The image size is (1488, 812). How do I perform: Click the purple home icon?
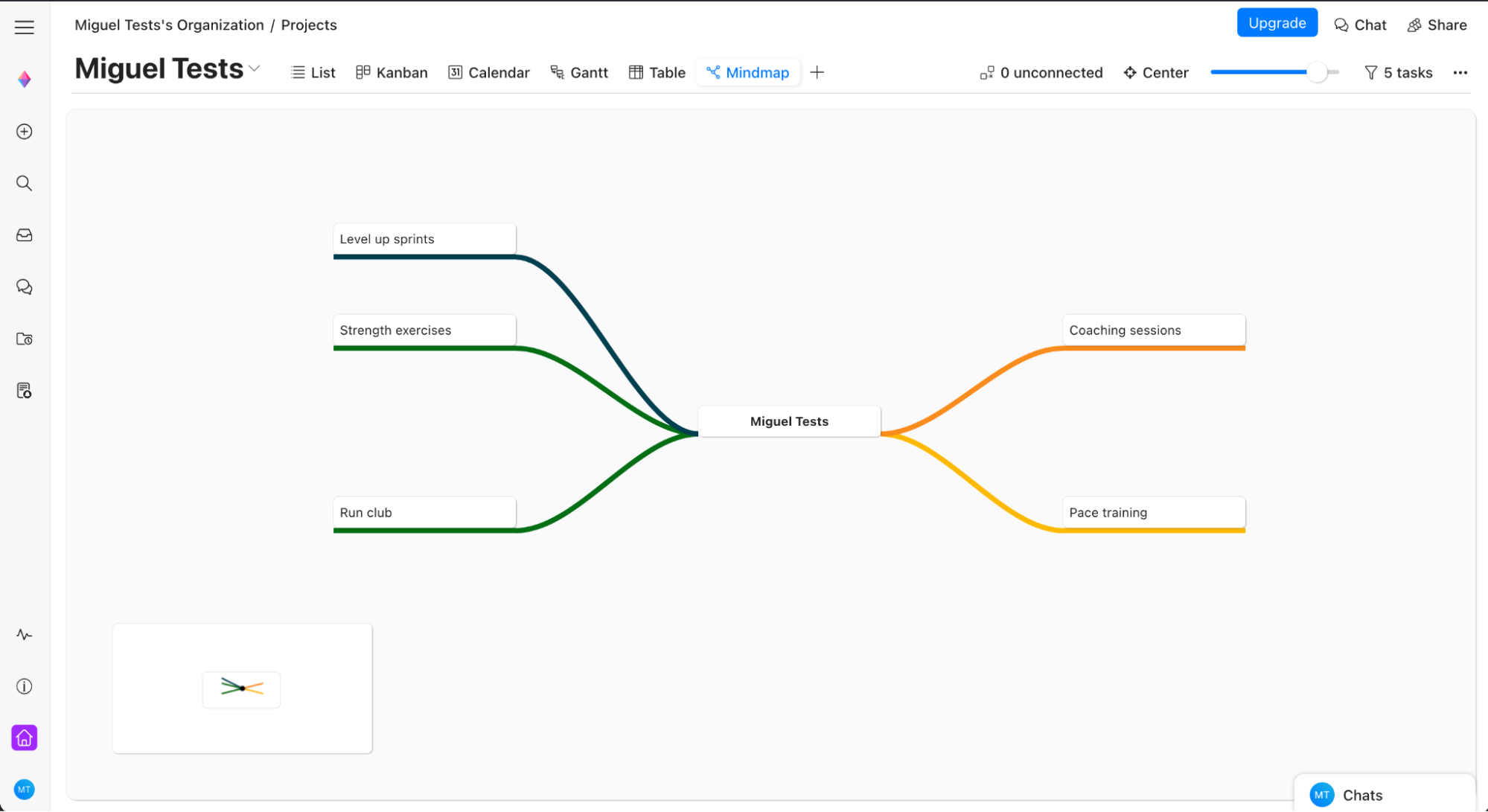[x=25, y=738]
